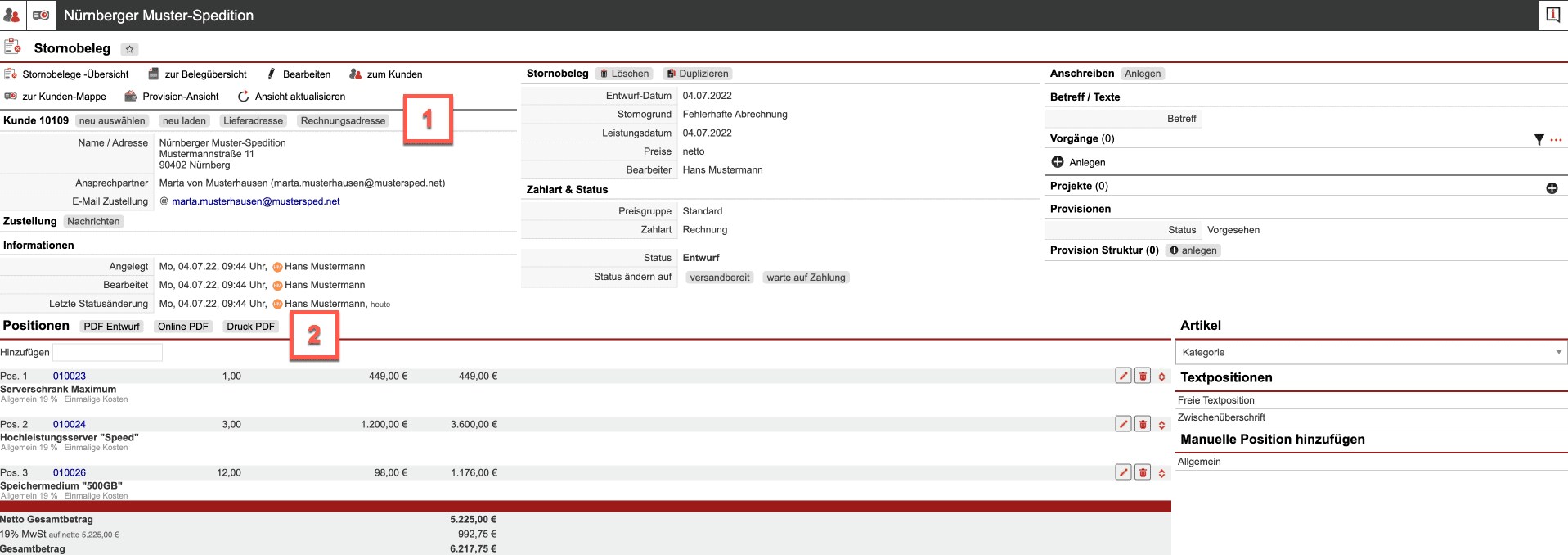The height and width of the screenshot is (555, 1568).
Task: Click the star favorite icon beside Stornobeleg
Action: tap(129, 49)
